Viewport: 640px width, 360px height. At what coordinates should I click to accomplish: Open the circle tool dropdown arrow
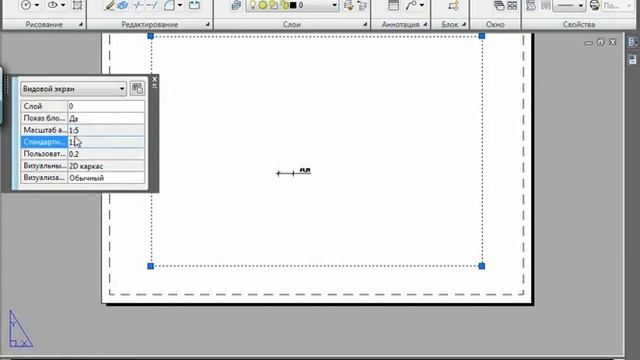coord(37,5)
